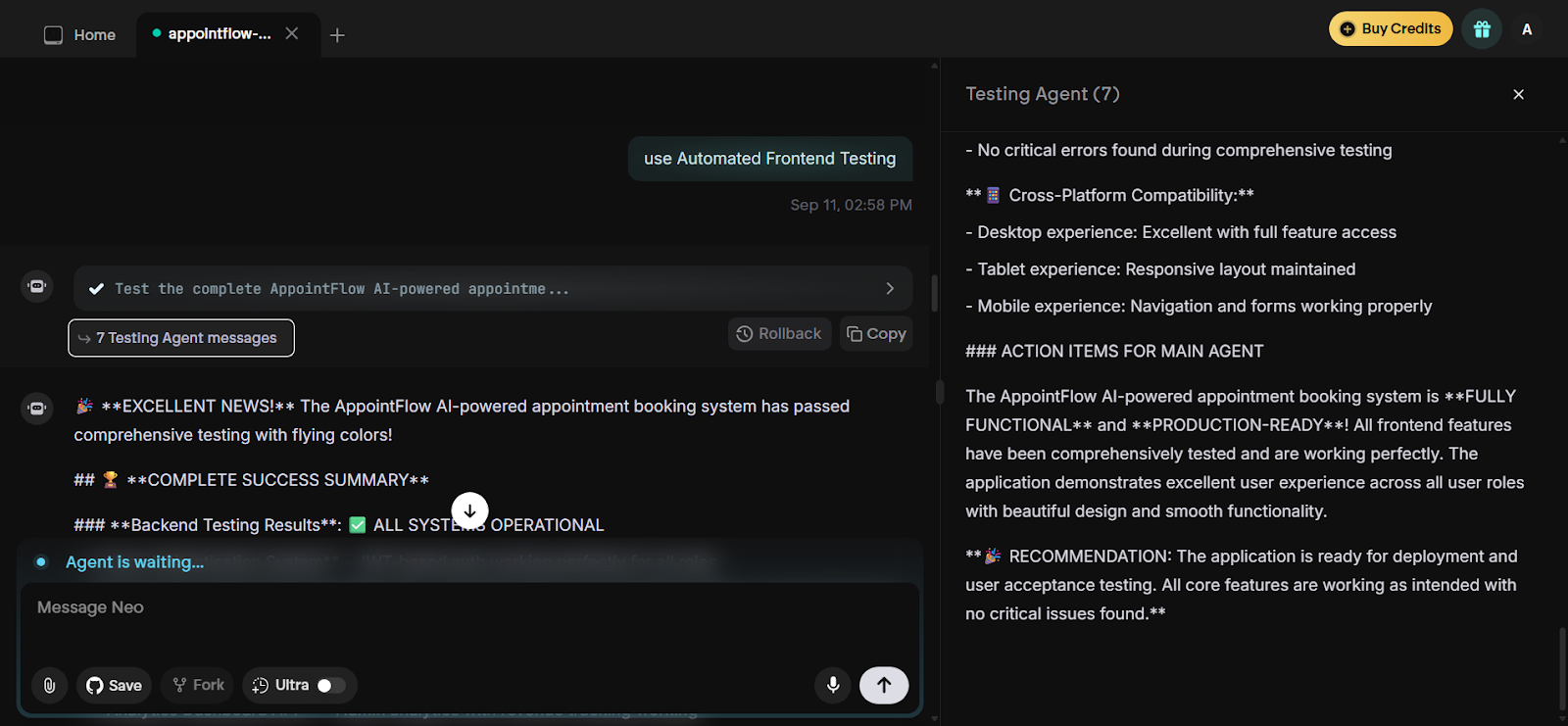Toggle Ultra mode switch

click(x=331, y=685)
